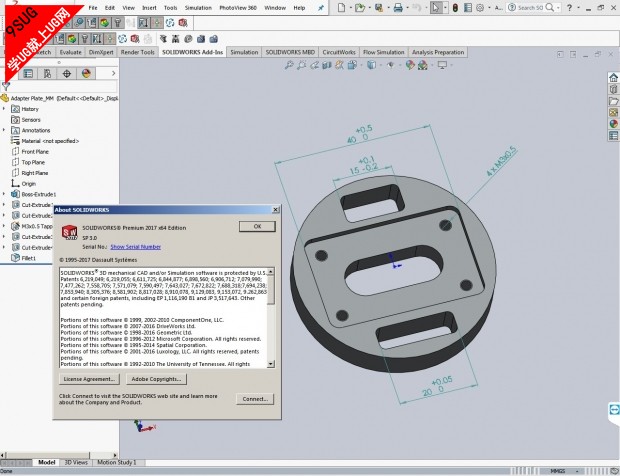Viewport: 620px width, 476px height.
Task: Click the Open file folder icon
Action: tap(359, 7)
